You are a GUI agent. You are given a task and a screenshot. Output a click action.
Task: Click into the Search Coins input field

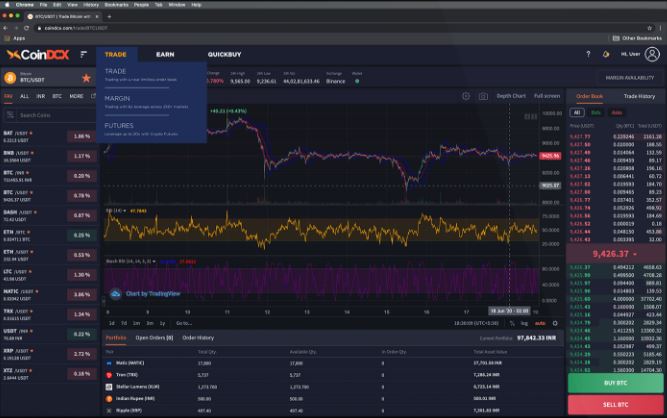(x=50, y=115)
